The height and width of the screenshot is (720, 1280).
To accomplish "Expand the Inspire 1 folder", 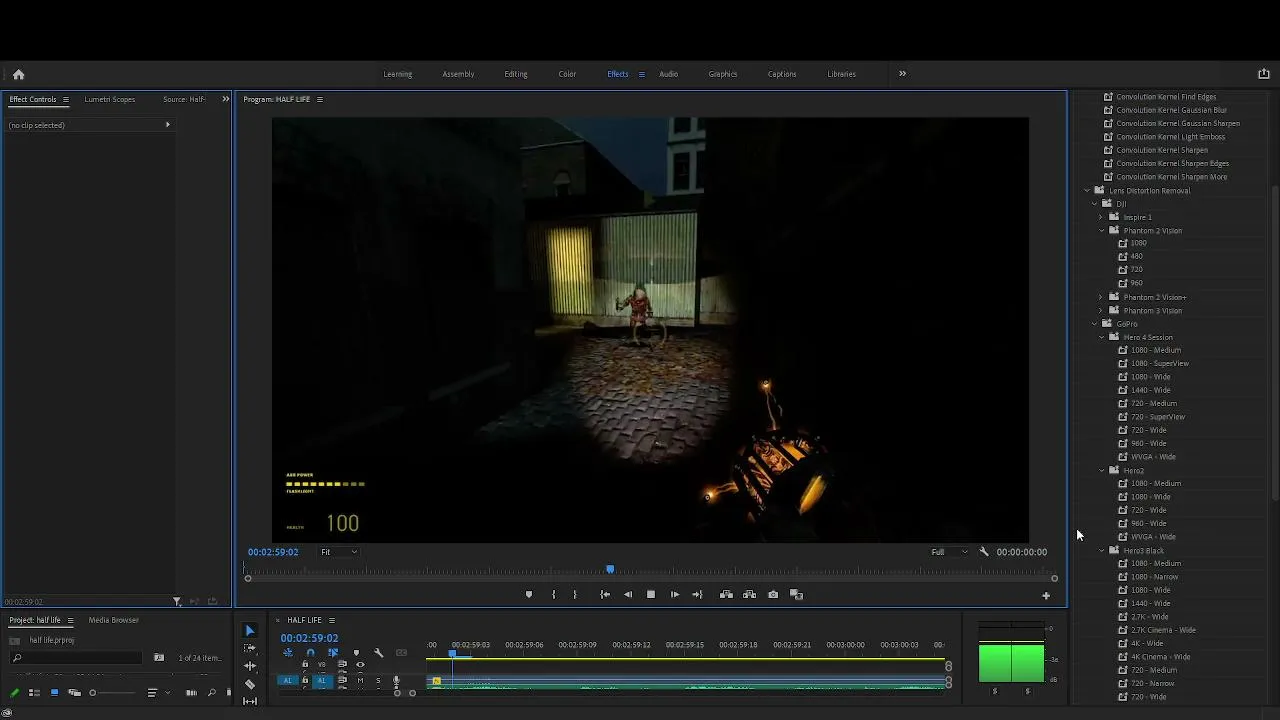I will (x=1101, y=217).
